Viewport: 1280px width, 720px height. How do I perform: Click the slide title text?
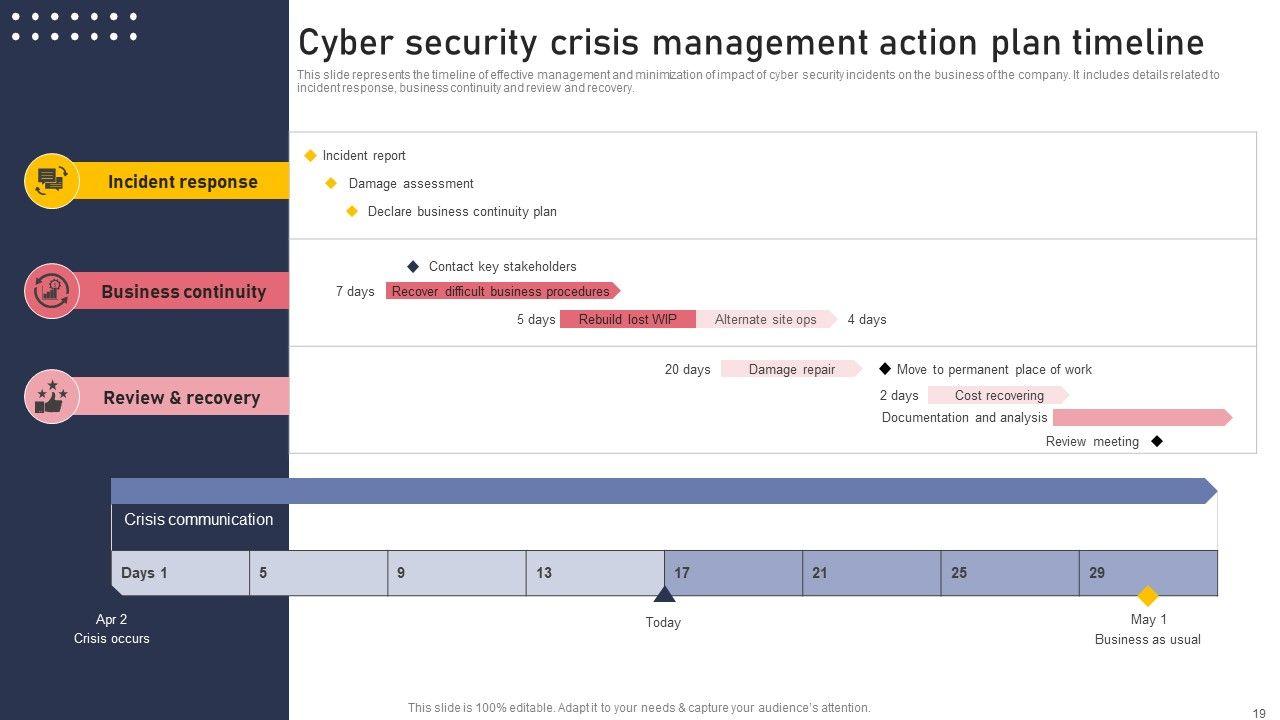[x=751, y=43]
